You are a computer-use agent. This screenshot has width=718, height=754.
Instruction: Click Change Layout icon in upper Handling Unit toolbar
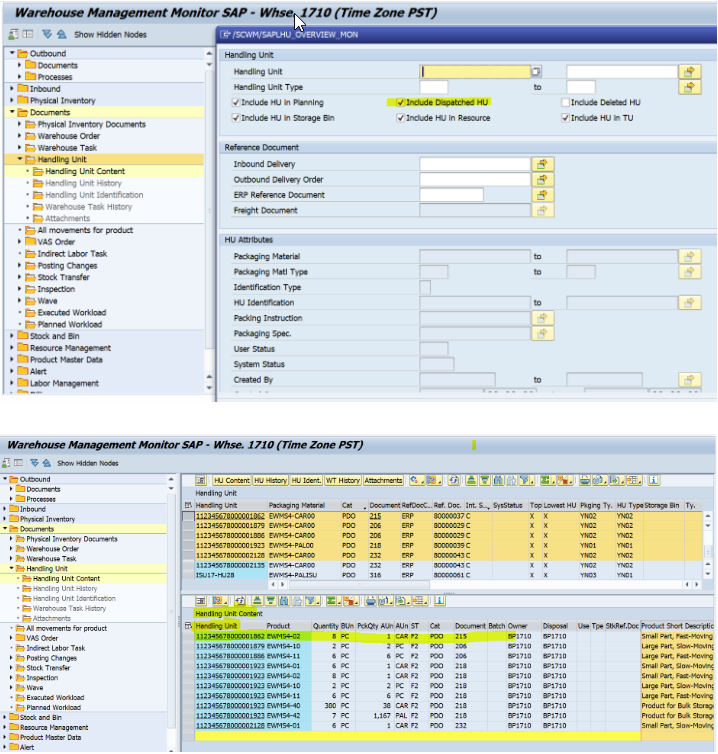[634, 480]
